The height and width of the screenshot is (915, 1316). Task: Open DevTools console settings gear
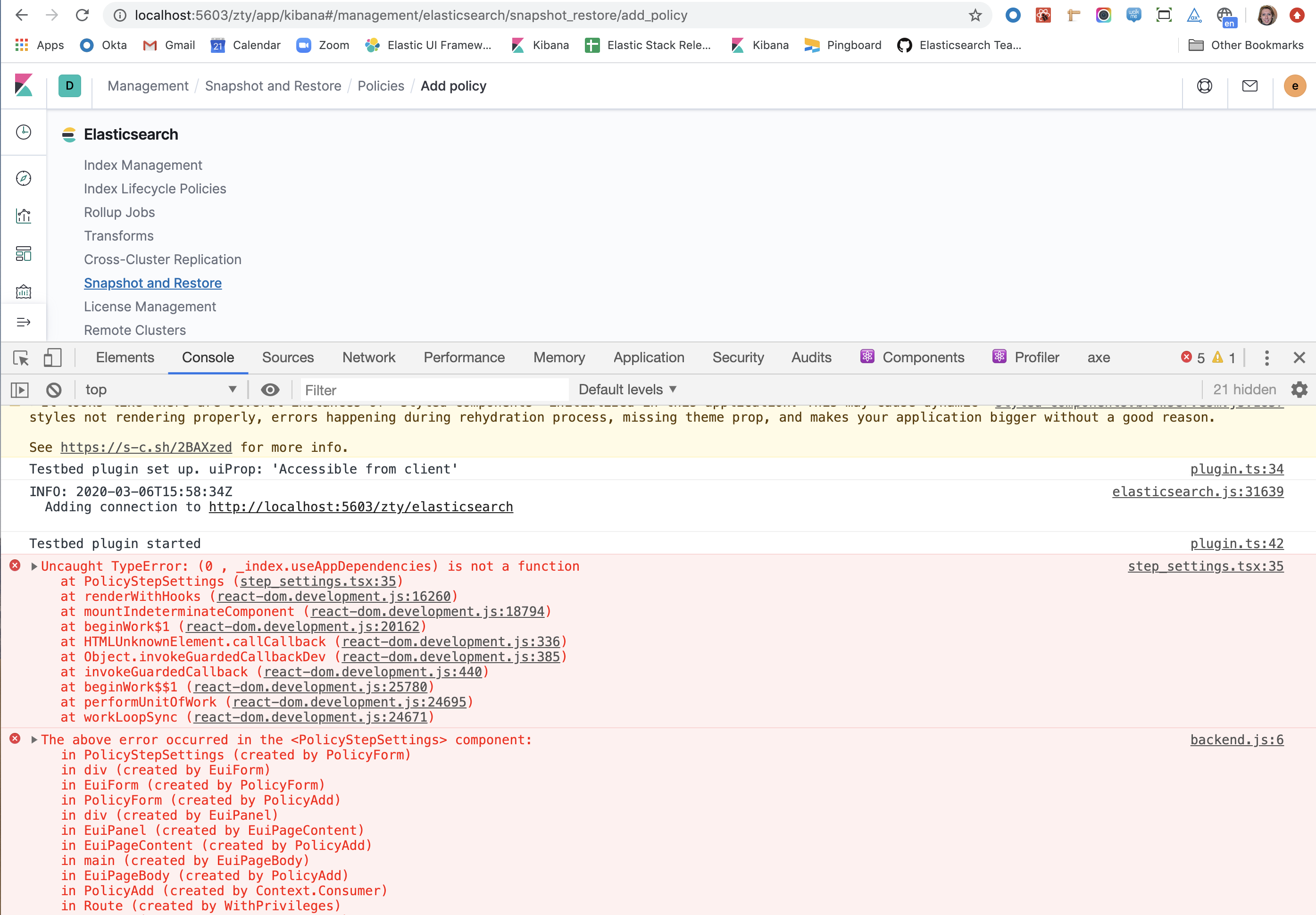[1299, 390]
